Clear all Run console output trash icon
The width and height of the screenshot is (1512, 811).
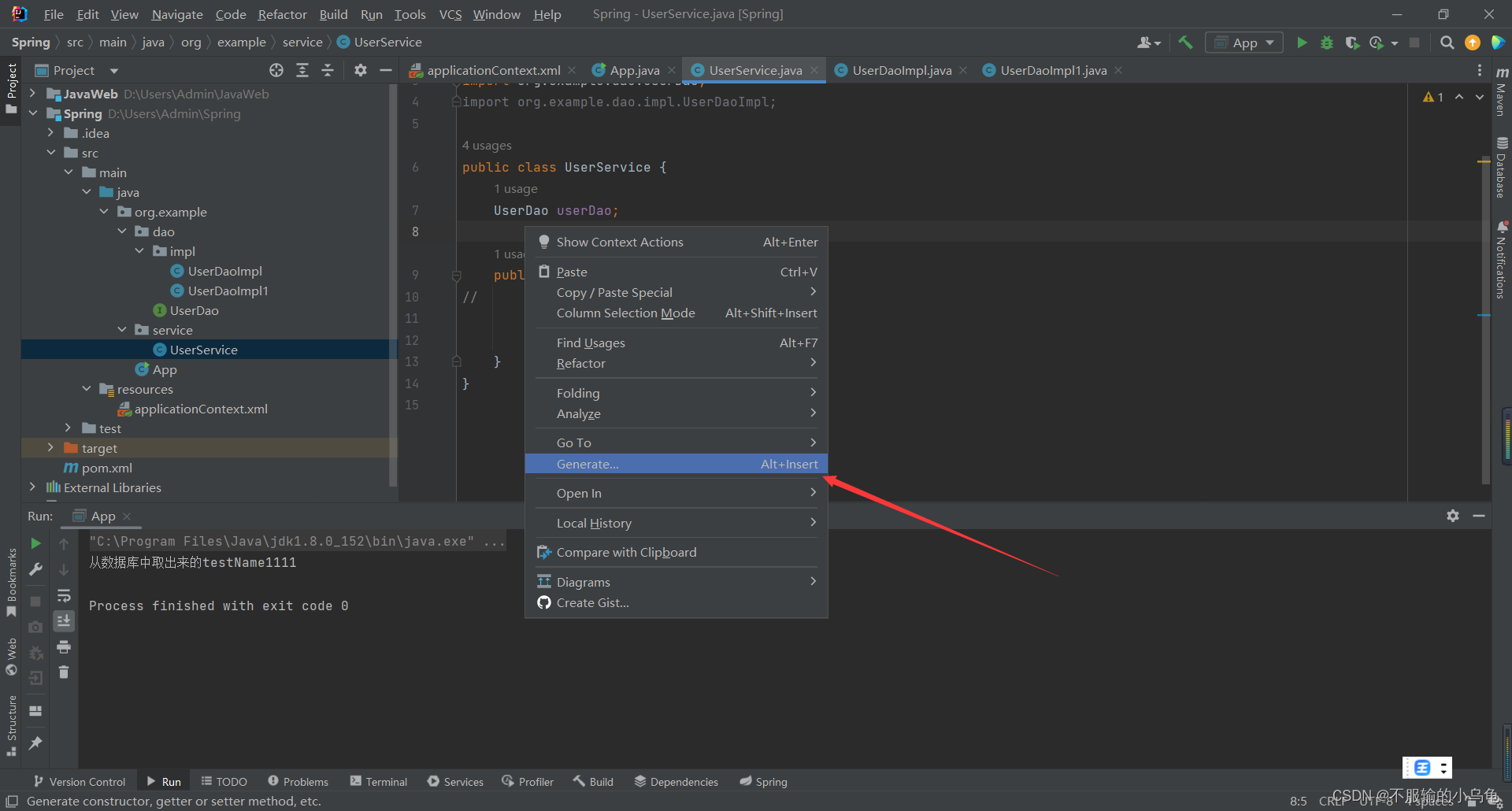pos(64,672)
